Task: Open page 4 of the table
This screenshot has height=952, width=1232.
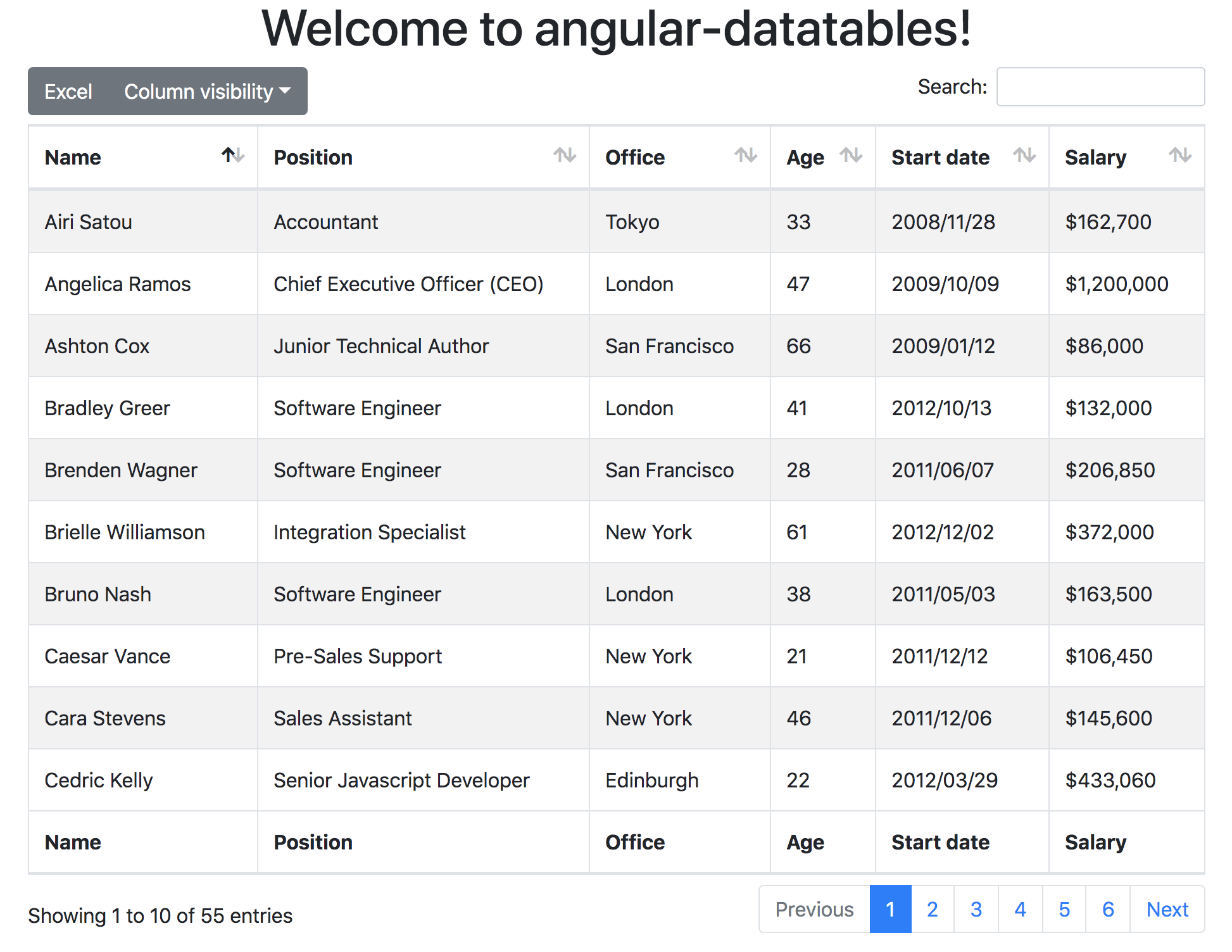Action: coord(1020,910)
